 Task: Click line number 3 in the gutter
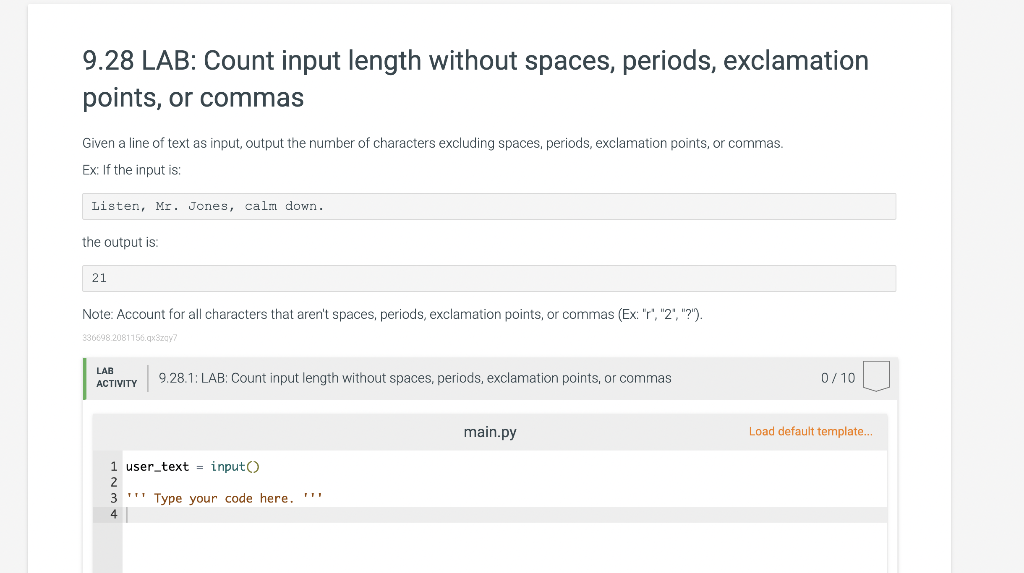coord(114,498)
